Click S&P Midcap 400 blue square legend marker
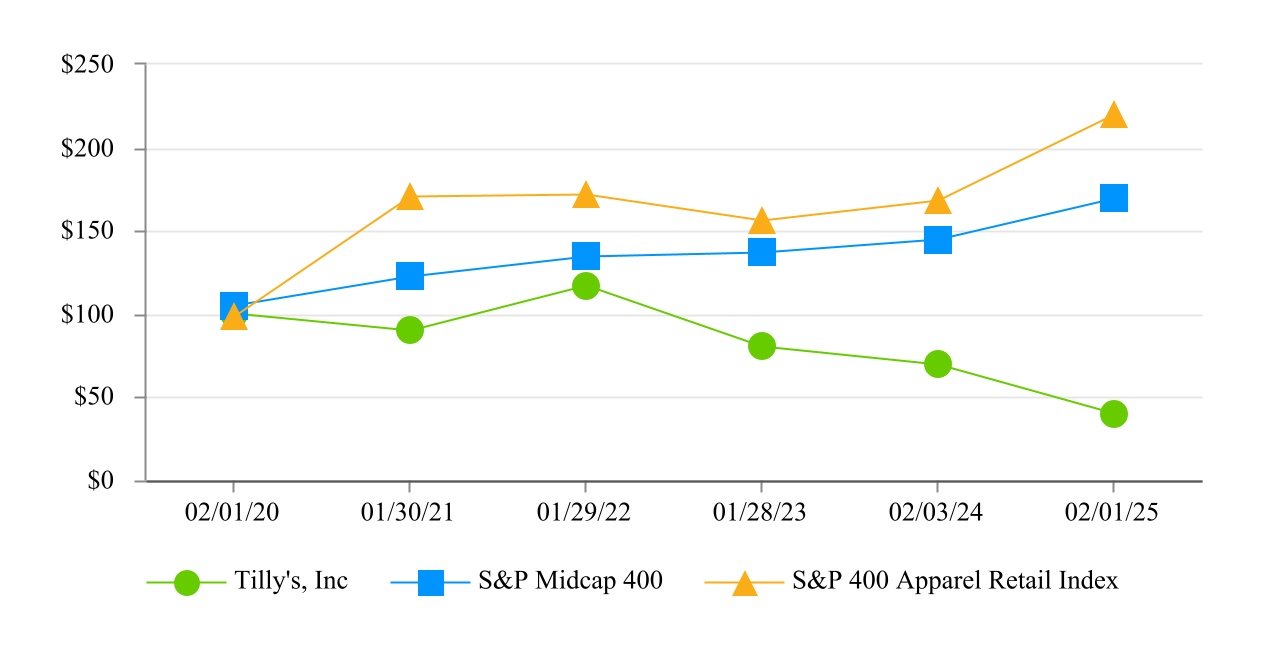The image size is (1266, 670). [430, 583]
